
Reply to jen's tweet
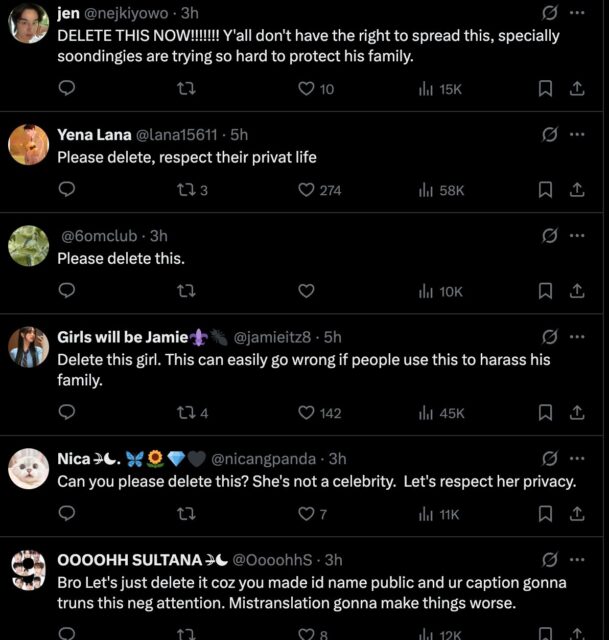(67, 89)
